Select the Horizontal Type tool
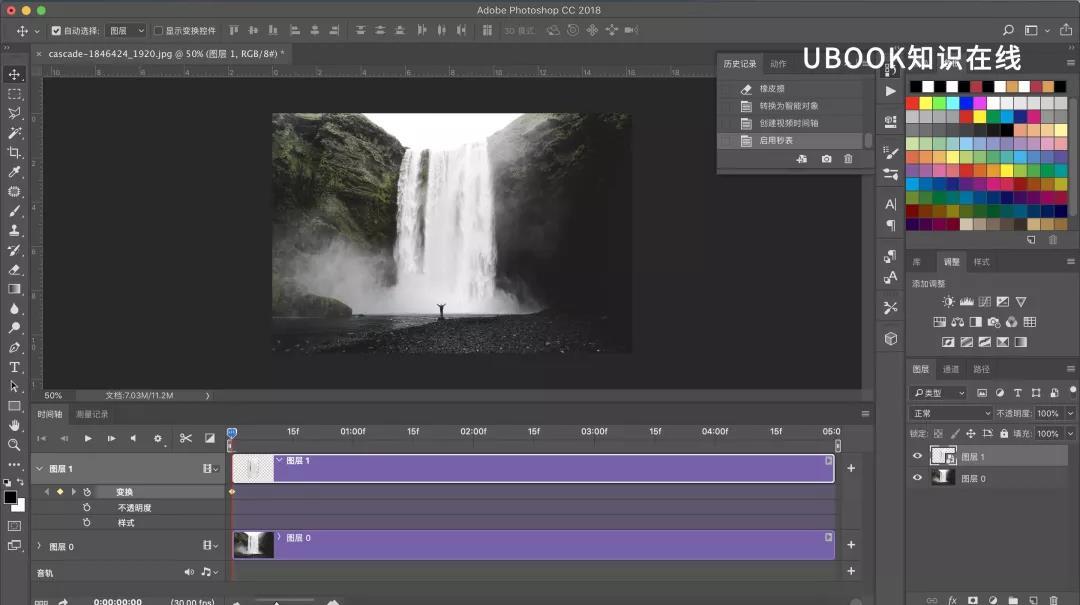1080x605 pixels. coord(14,367)
